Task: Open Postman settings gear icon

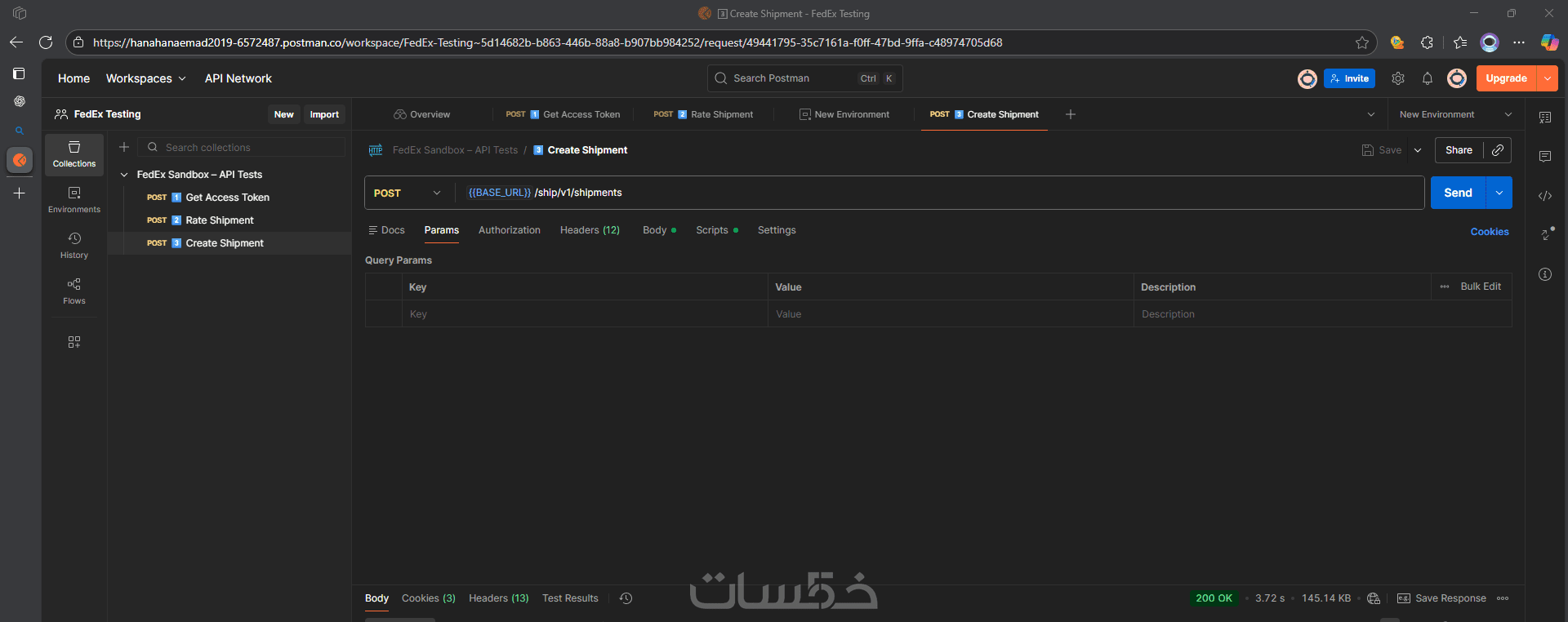Action: tap(1398, 78)
